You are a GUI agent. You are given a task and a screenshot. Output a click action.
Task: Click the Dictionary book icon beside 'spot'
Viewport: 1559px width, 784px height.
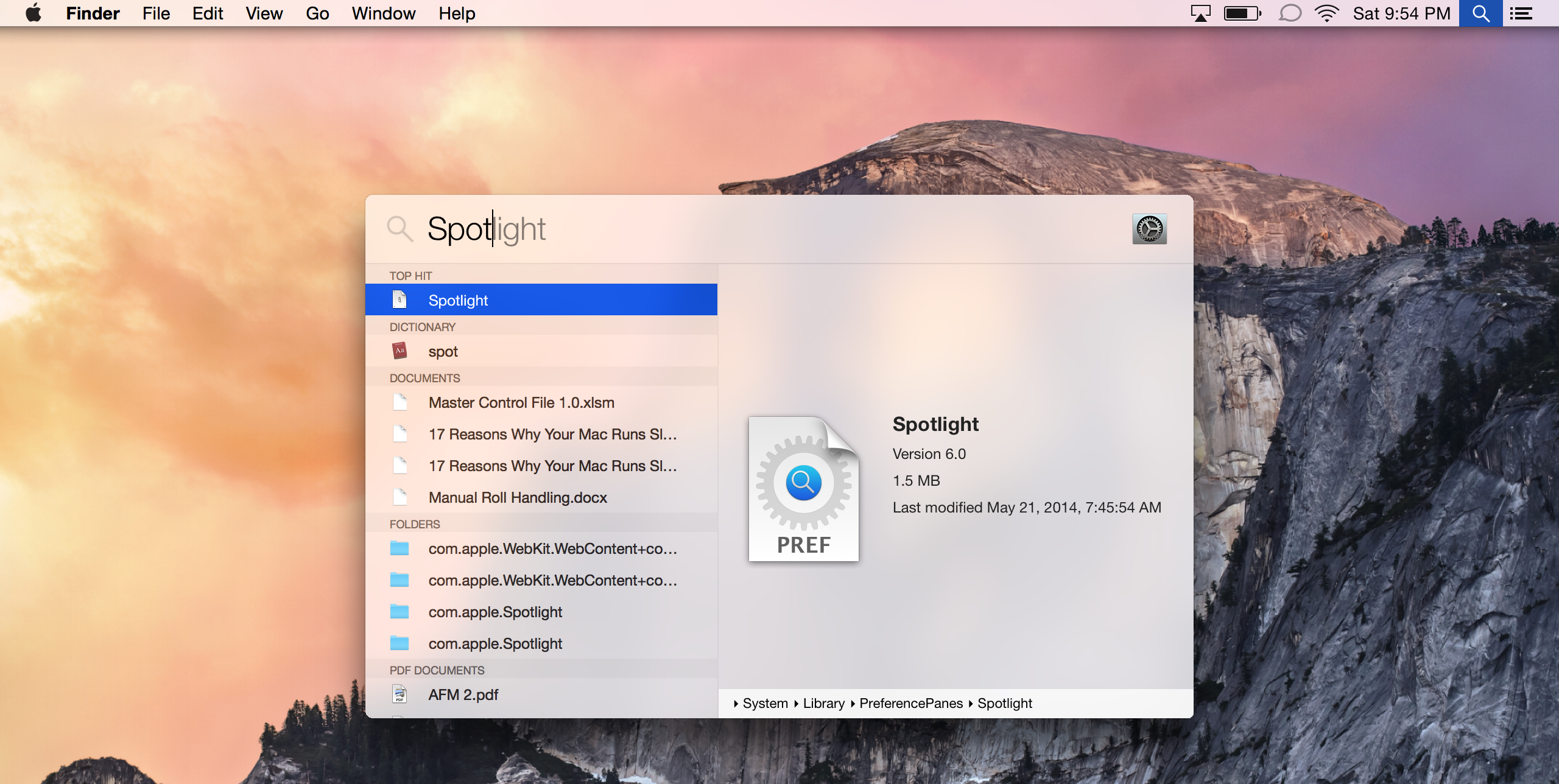tap(399, 351)
